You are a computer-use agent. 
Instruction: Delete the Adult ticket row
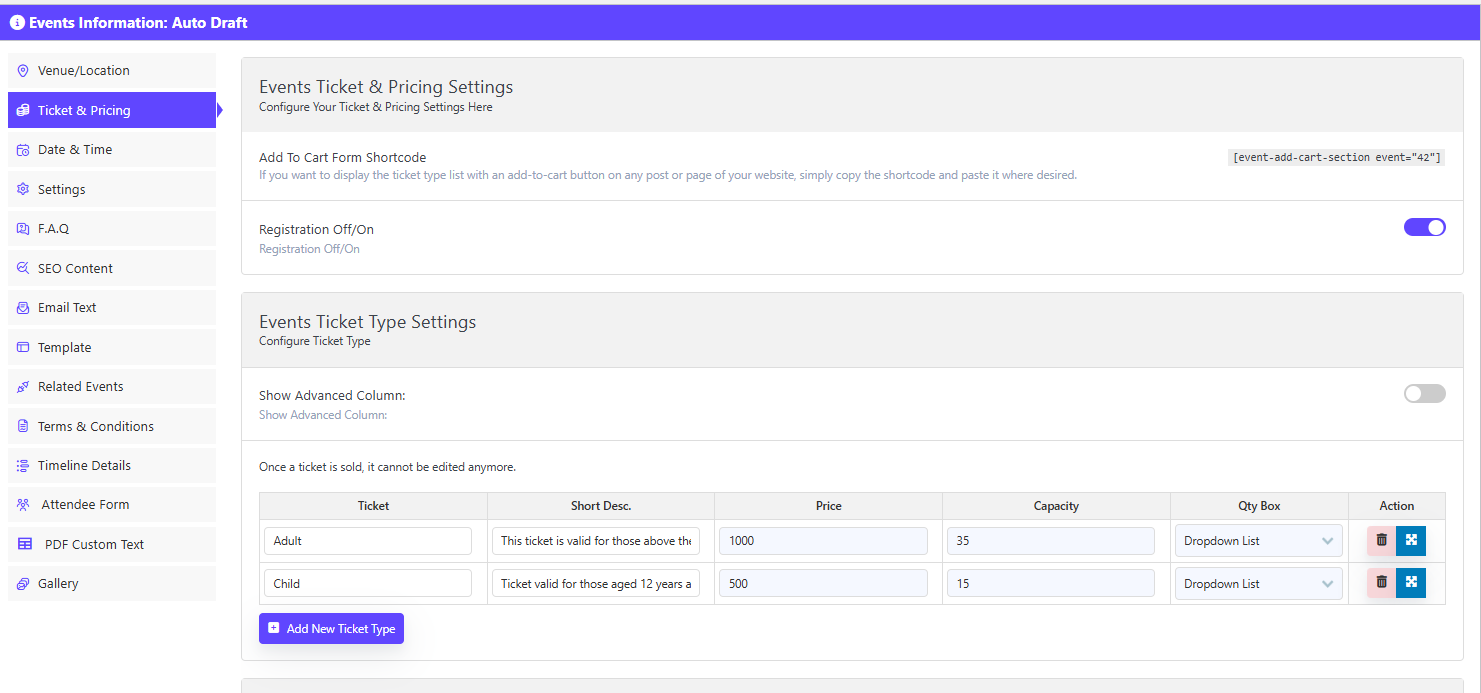[1381, 540]
